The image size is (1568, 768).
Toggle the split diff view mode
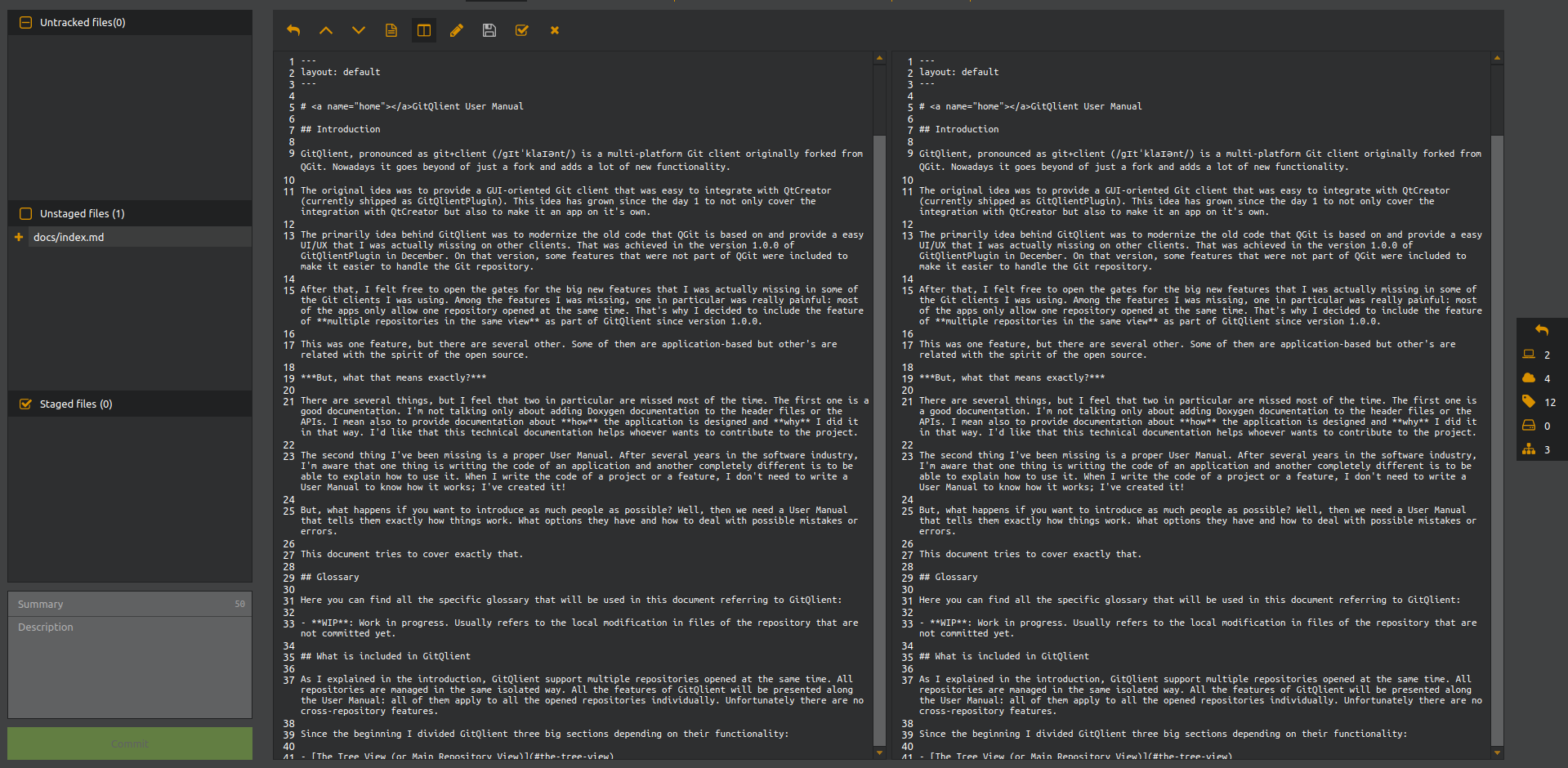pos(423,30)
